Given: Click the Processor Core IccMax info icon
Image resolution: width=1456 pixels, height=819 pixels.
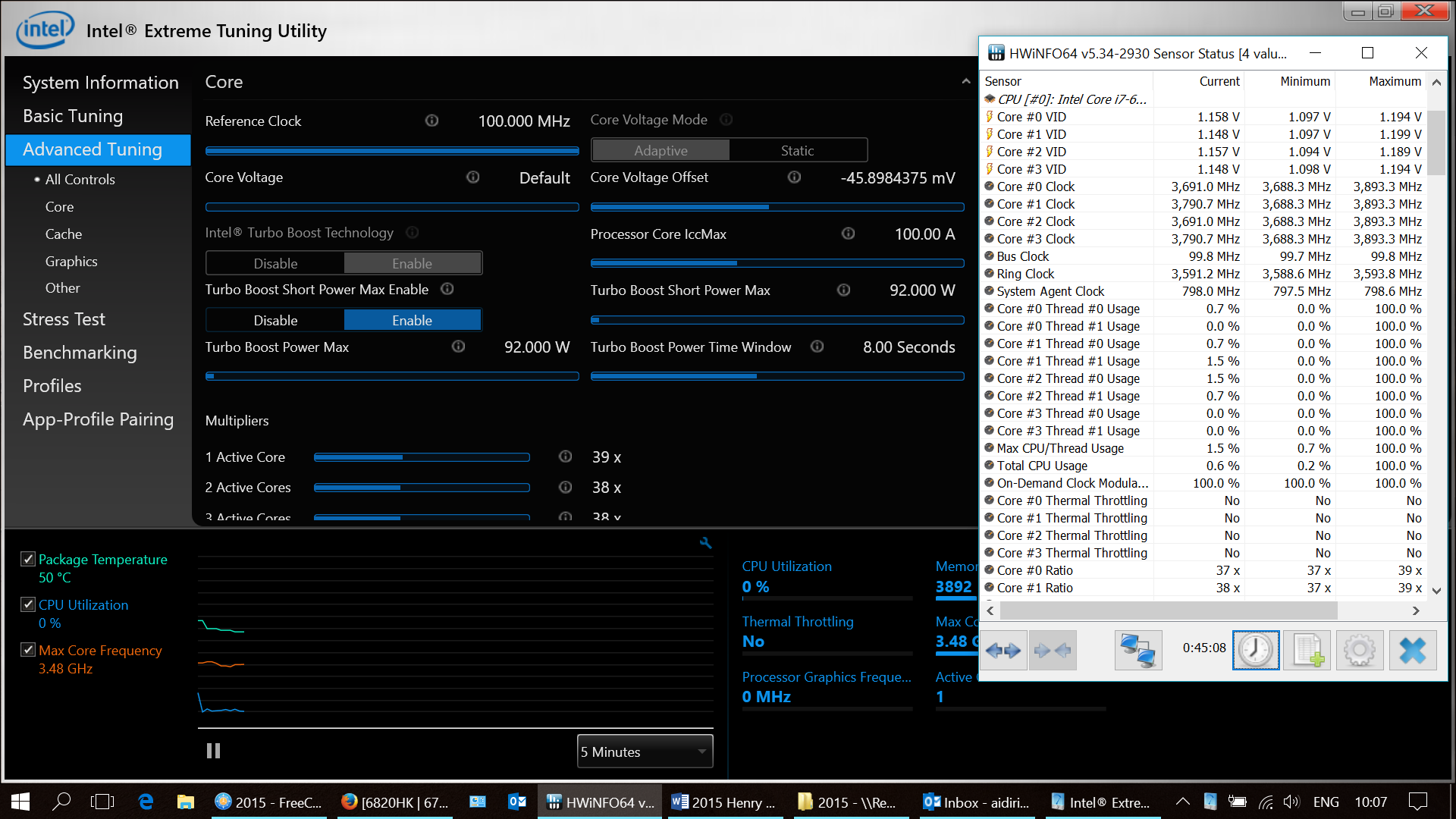Looking at the screenshot, I should pyautogui.click(x=848, y=234).
